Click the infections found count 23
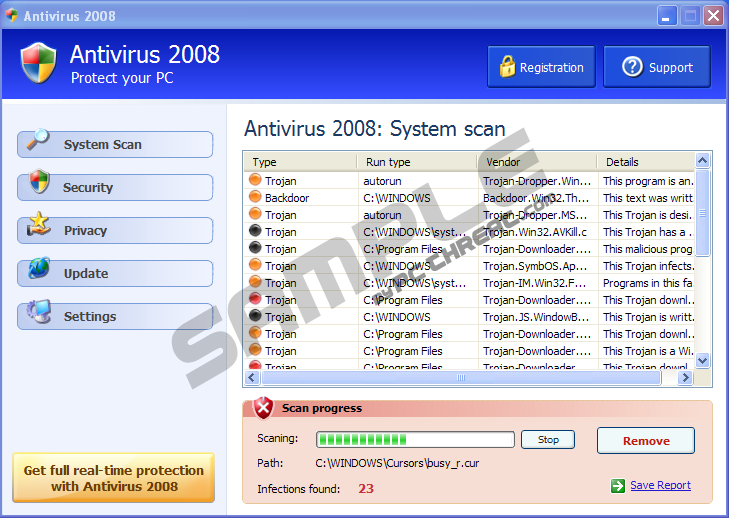Image resolution: width=729 pixels, height=518 pixels. (x=366, y=488)
